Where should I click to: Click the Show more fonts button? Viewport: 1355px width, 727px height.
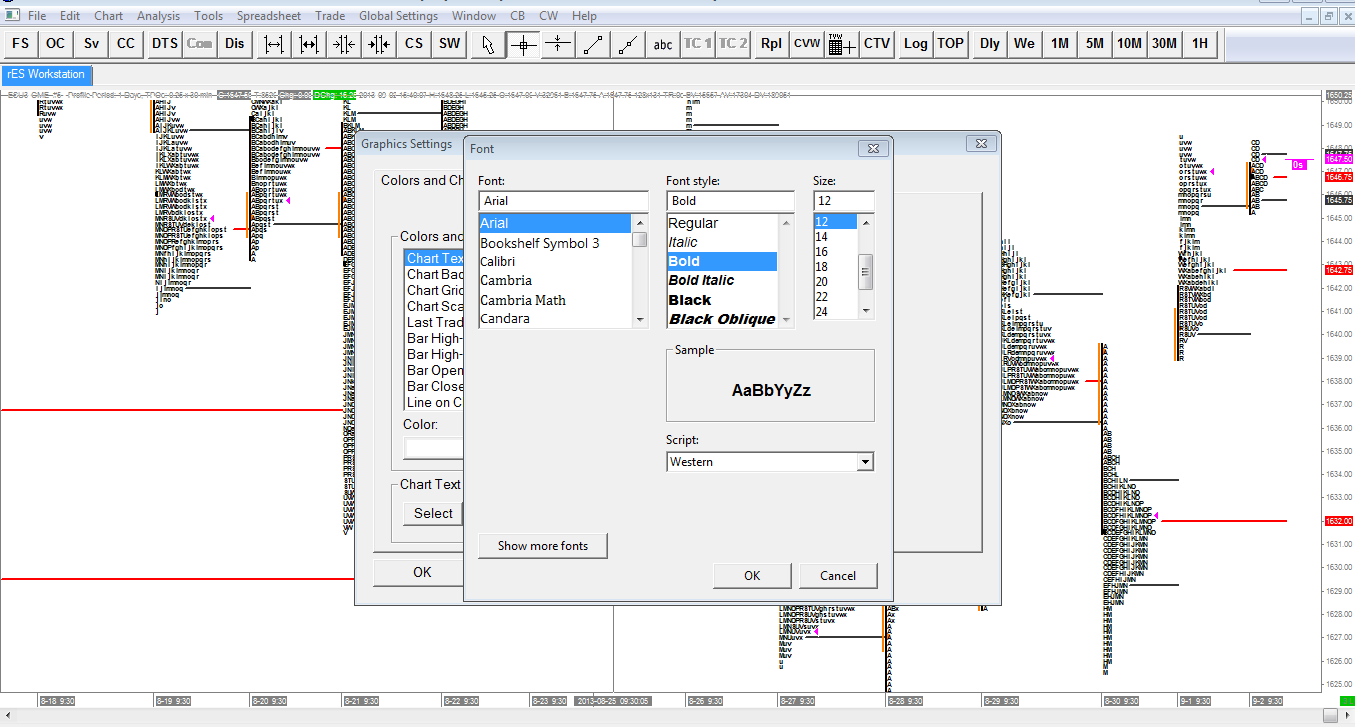[x=543, y=546]
